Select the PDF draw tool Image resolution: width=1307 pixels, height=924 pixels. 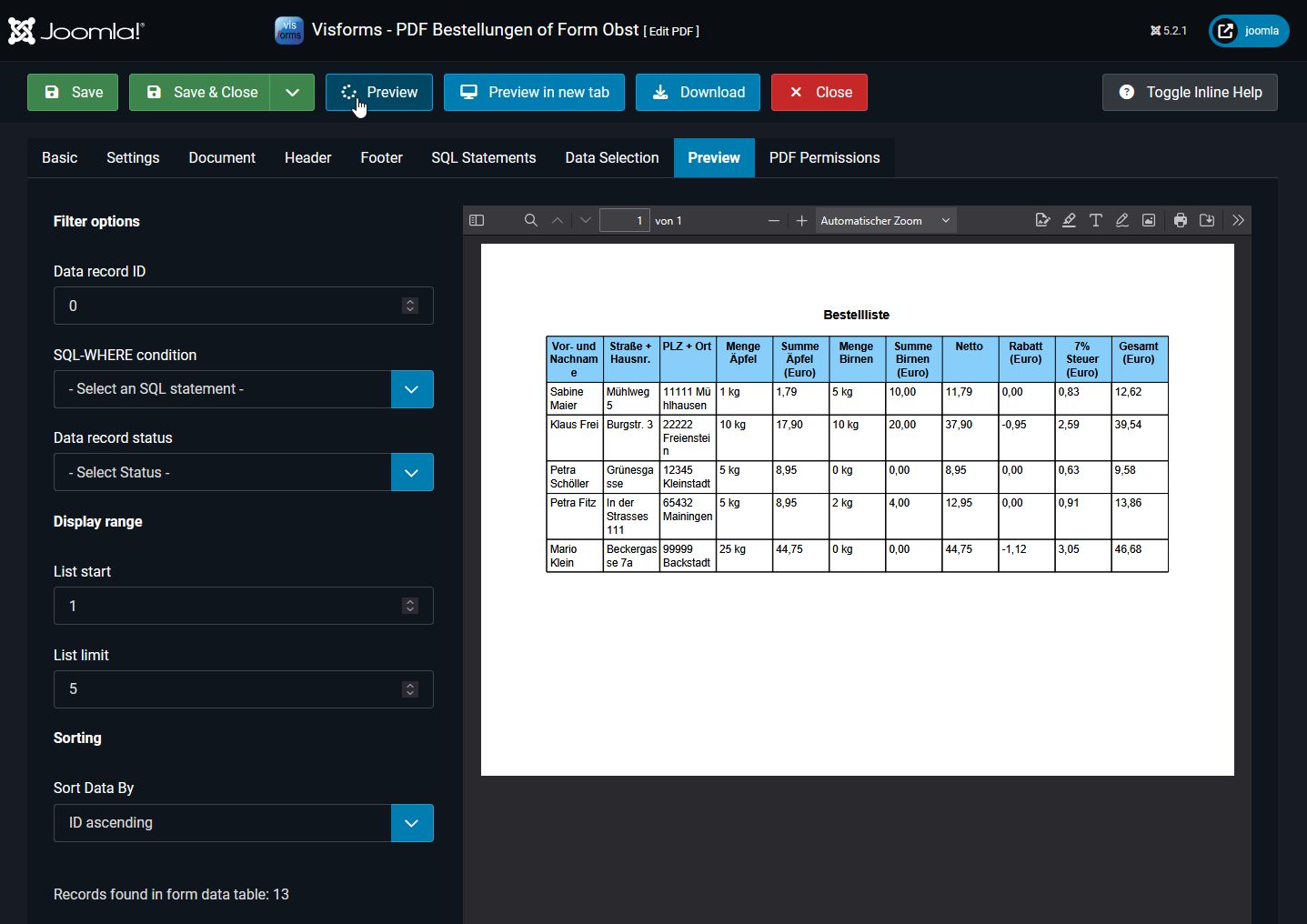tap(1122, 220)
